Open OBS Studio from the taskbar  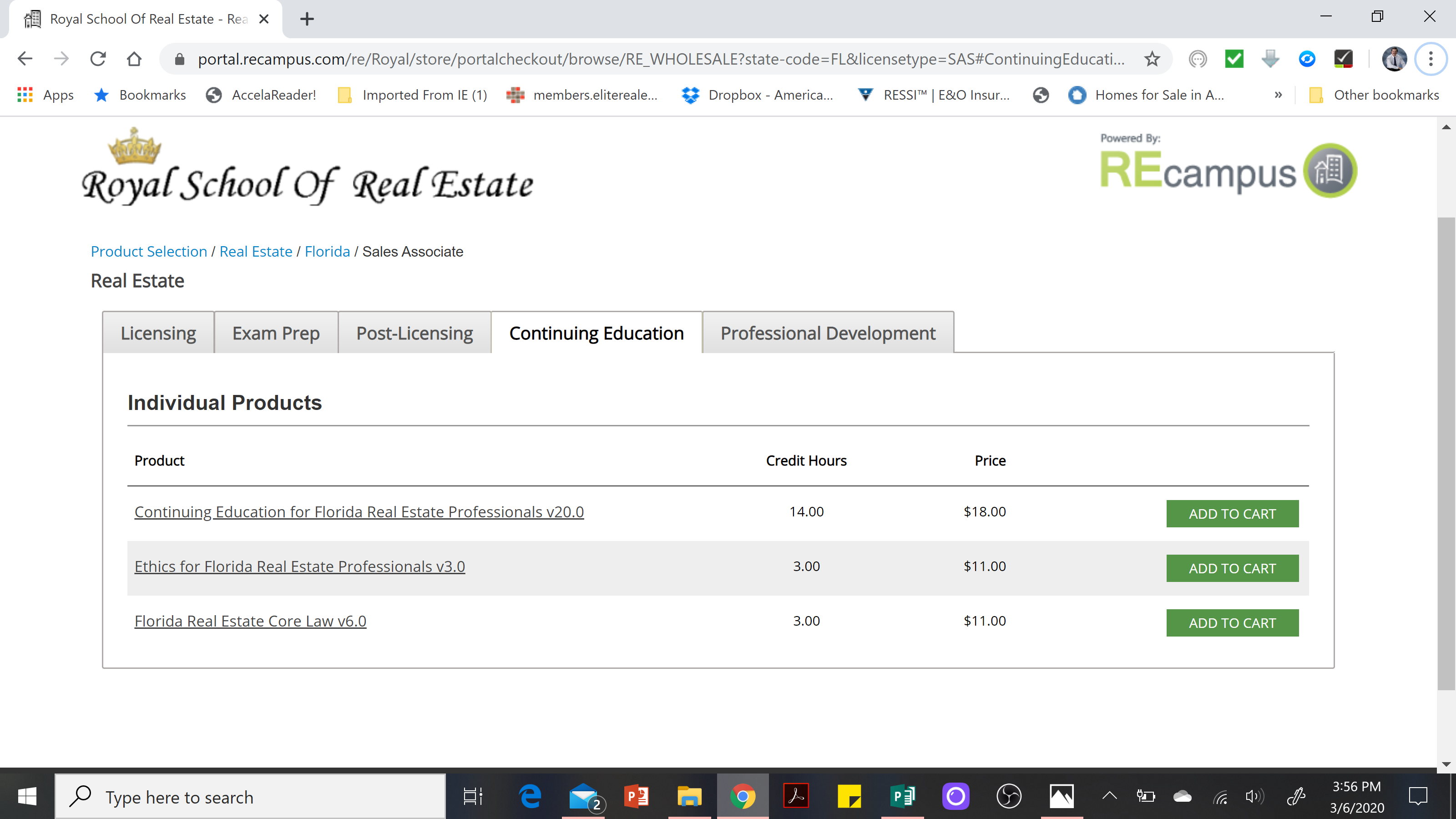(x=1009, y=797)
